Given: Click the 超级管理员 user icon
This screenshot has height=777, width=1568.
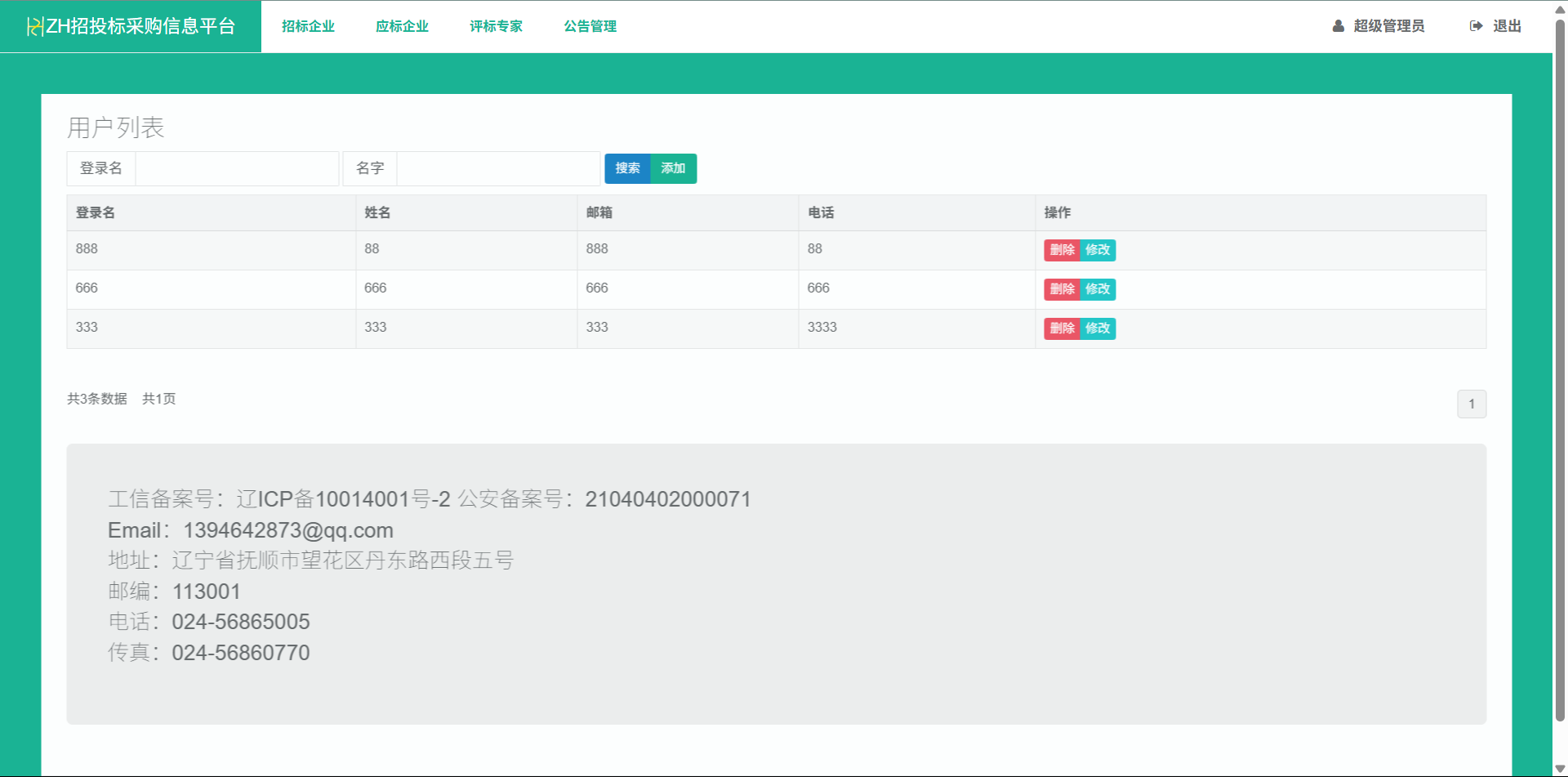Looking at the screenshot, I should pos(1338,26).
